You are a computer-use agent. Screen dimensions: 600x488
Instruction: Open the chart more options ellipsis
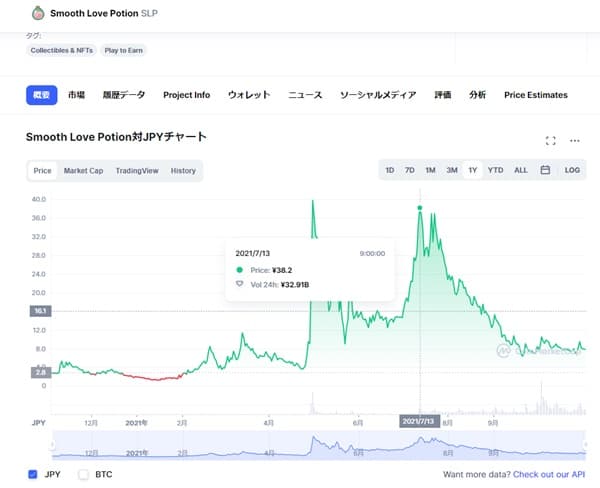574,141
